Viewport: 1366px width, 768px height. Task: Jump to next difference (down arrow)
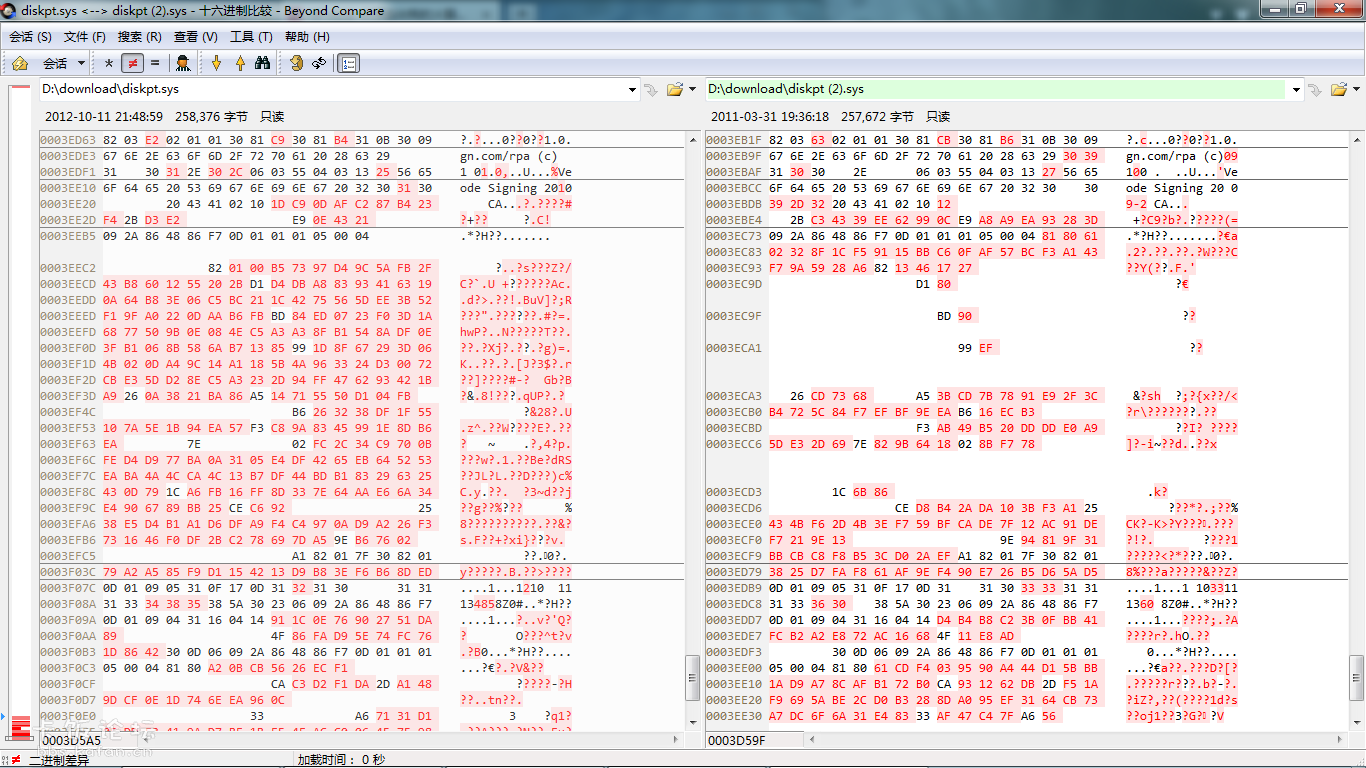216,63
